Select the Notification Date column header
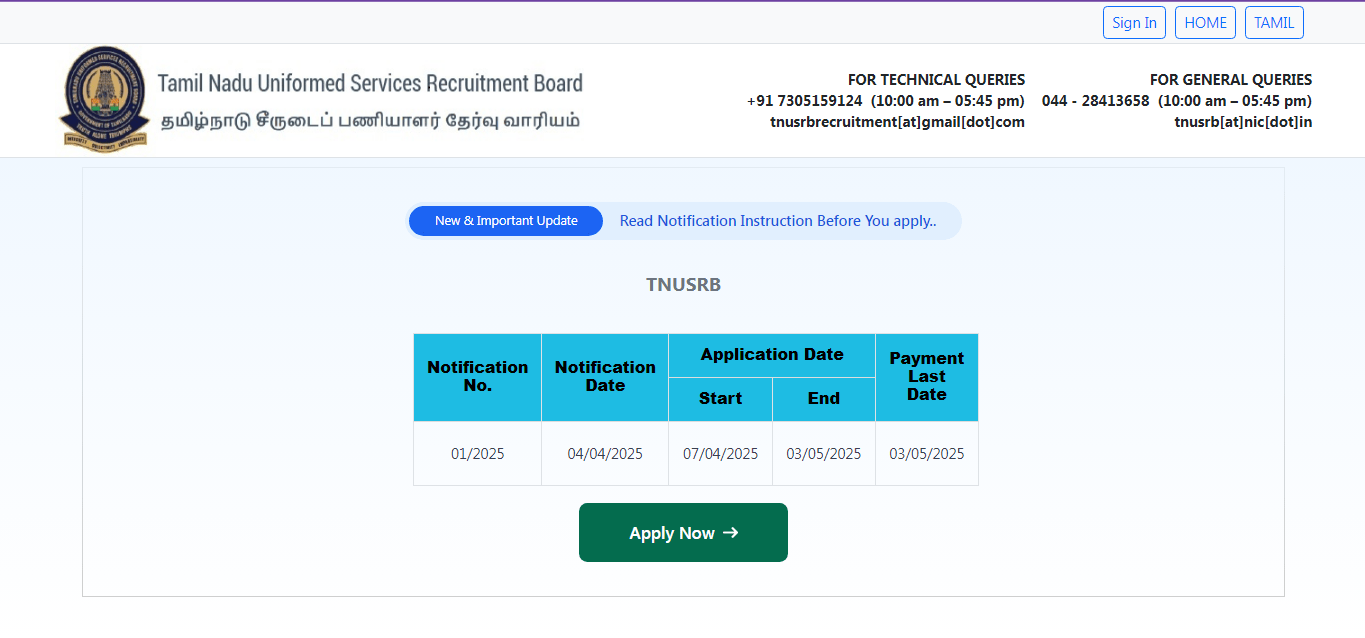The image size is (1365, 638). pyautogui.click(x=605, y=377)
